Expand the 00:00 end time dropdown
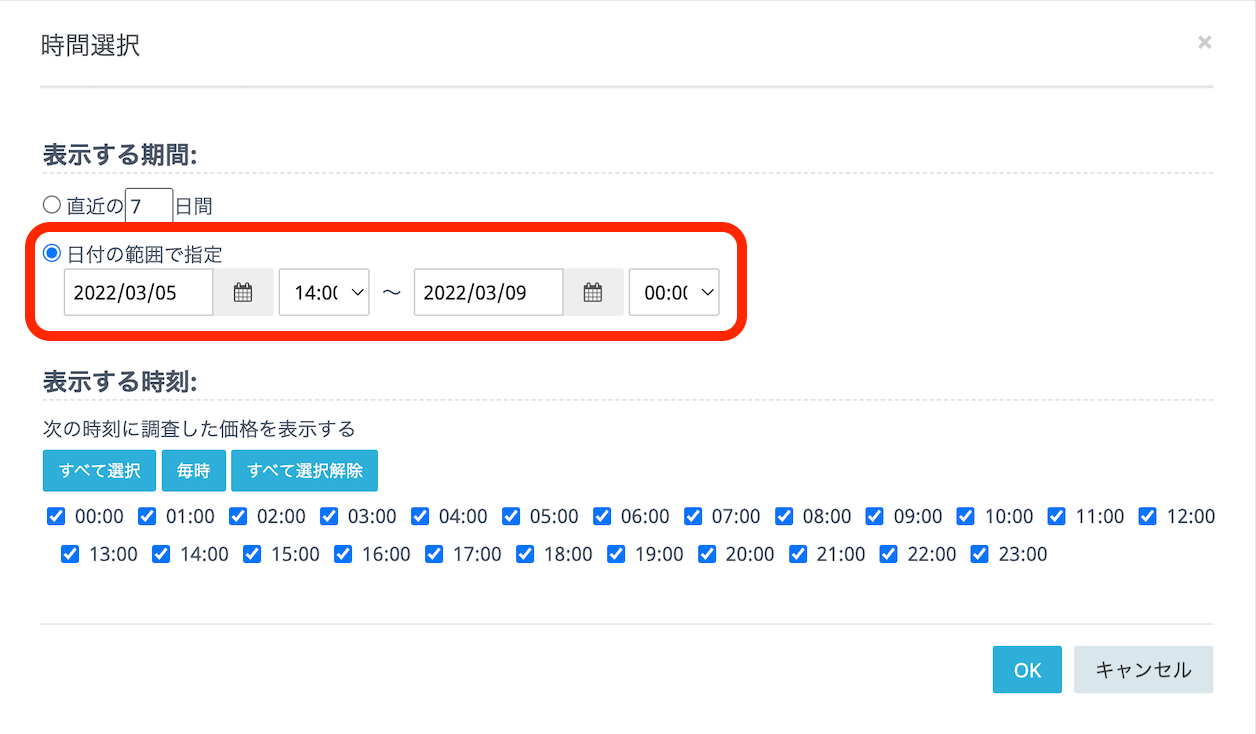The image size is (1256, 734). pos(674,293)
